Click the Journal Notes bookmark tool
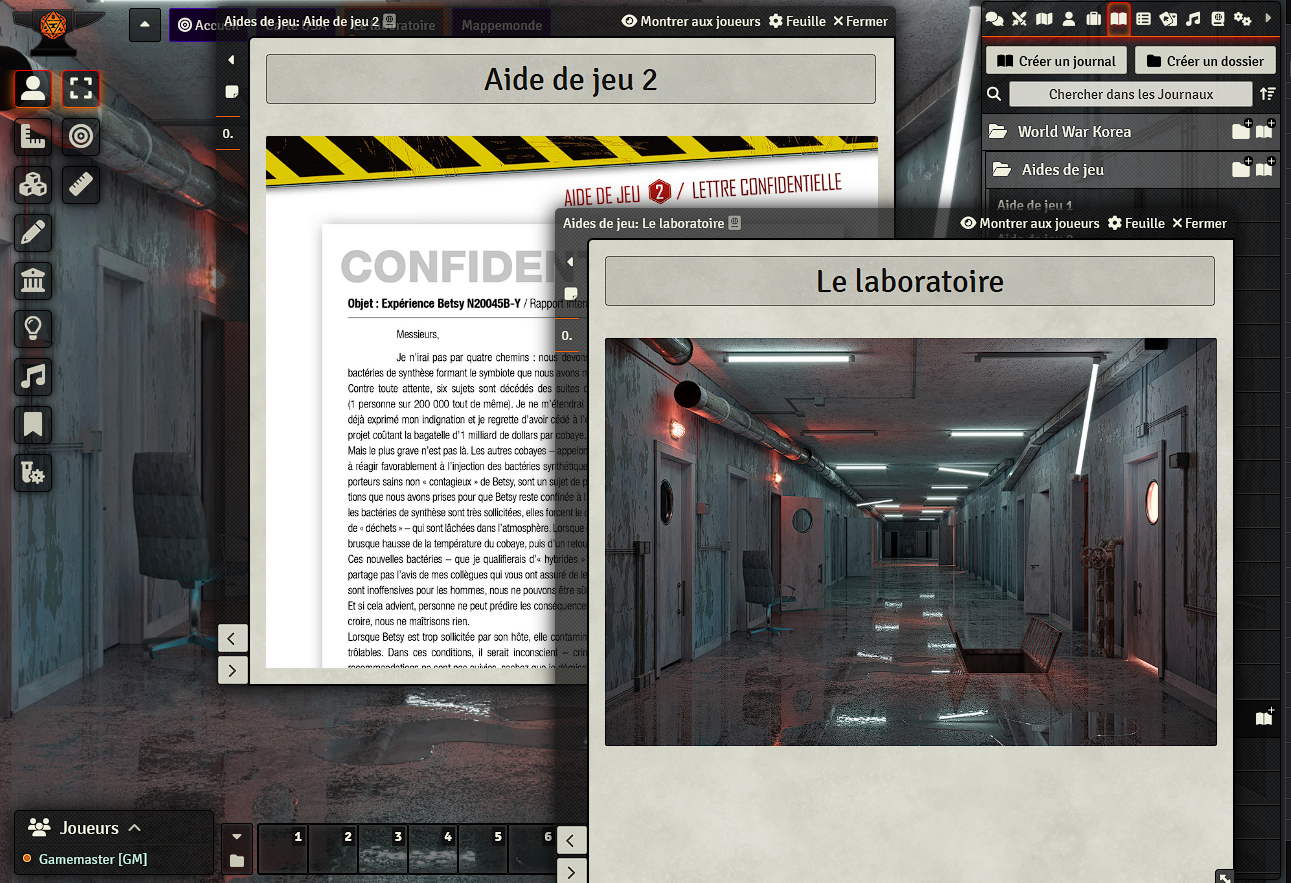The width and height of the screenshot is (1291, 883). click(33, 424)
